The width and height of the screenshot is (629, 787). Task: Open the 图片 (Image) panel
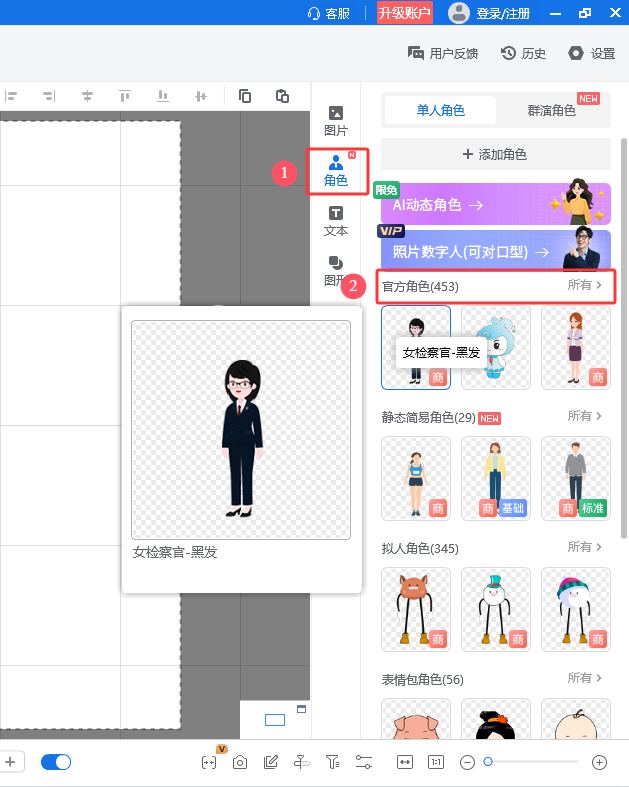[336, 121]
